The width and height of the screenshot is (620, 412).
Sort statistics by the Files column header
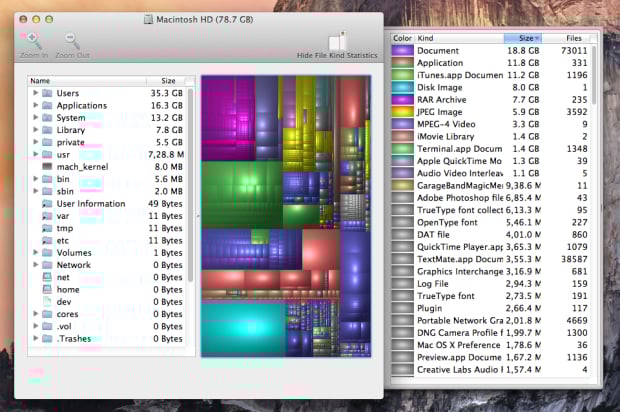pyautogui.click(x=574, y=37)
